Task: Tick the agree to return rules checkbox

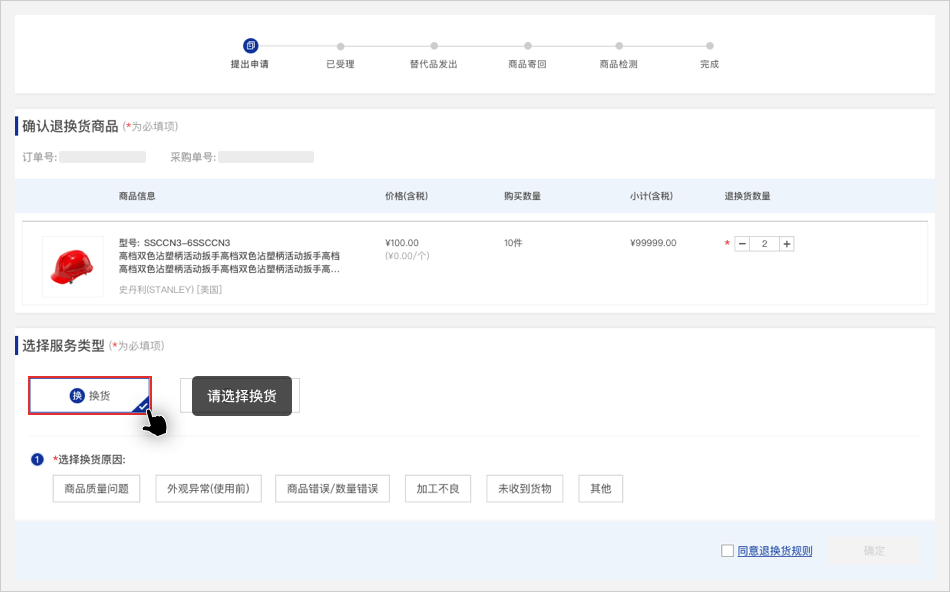Action: 727,551
